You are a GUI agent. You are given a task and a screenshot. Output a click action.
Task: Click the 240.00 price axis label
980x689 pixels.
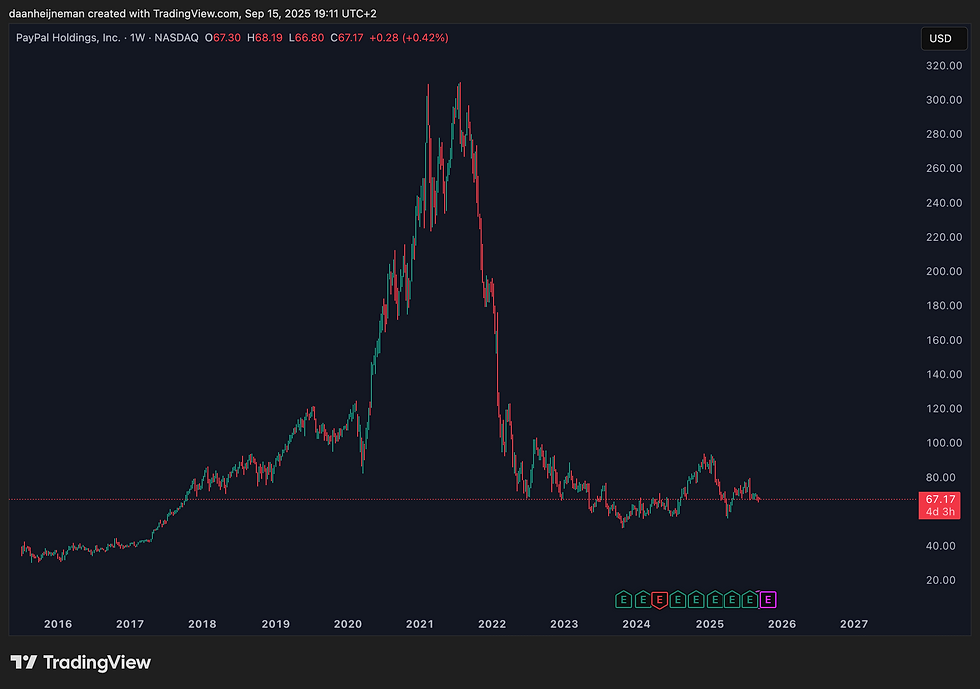pyautogui.click(x=944, y=203)
